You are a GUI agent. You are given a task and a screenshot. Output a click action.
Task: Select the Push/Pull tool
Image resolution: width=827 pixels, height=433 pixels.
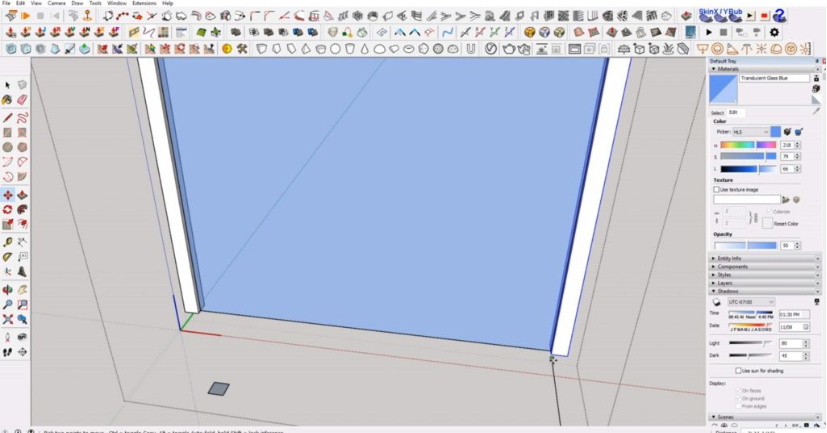coord(22,195)
